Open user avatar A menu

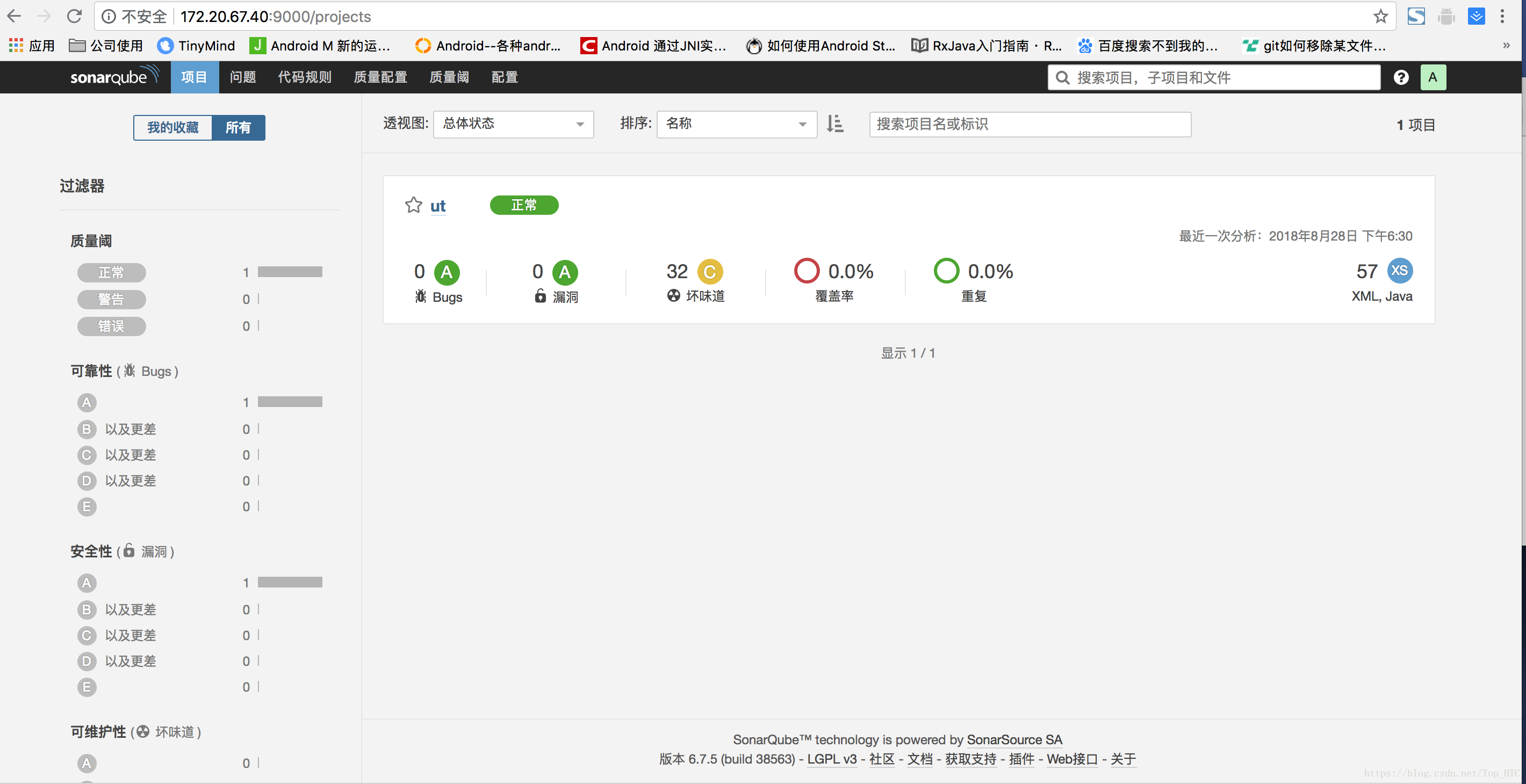click(1433, 77)
